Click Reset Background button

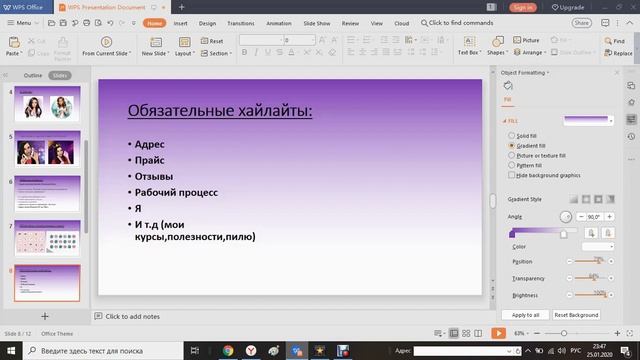(x=576, y=315)
